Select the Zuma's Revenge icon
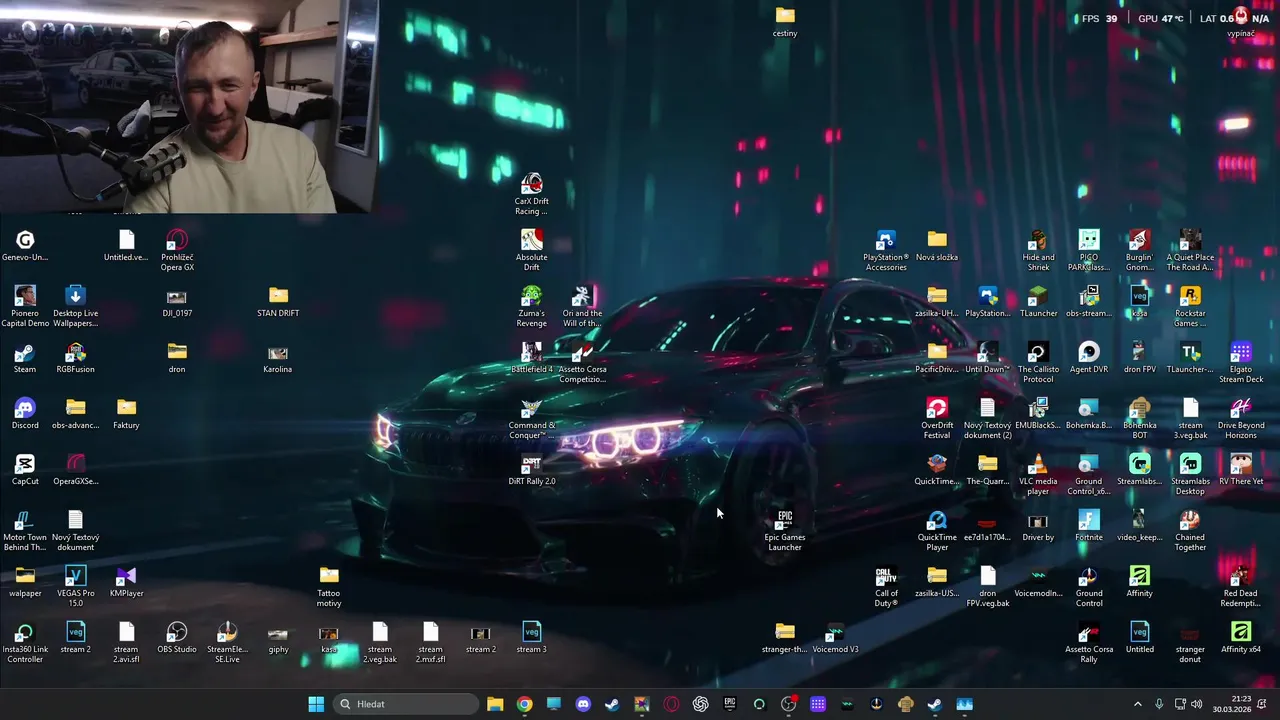Screen dimensions: 1280x720 click(x=531, y=307)
